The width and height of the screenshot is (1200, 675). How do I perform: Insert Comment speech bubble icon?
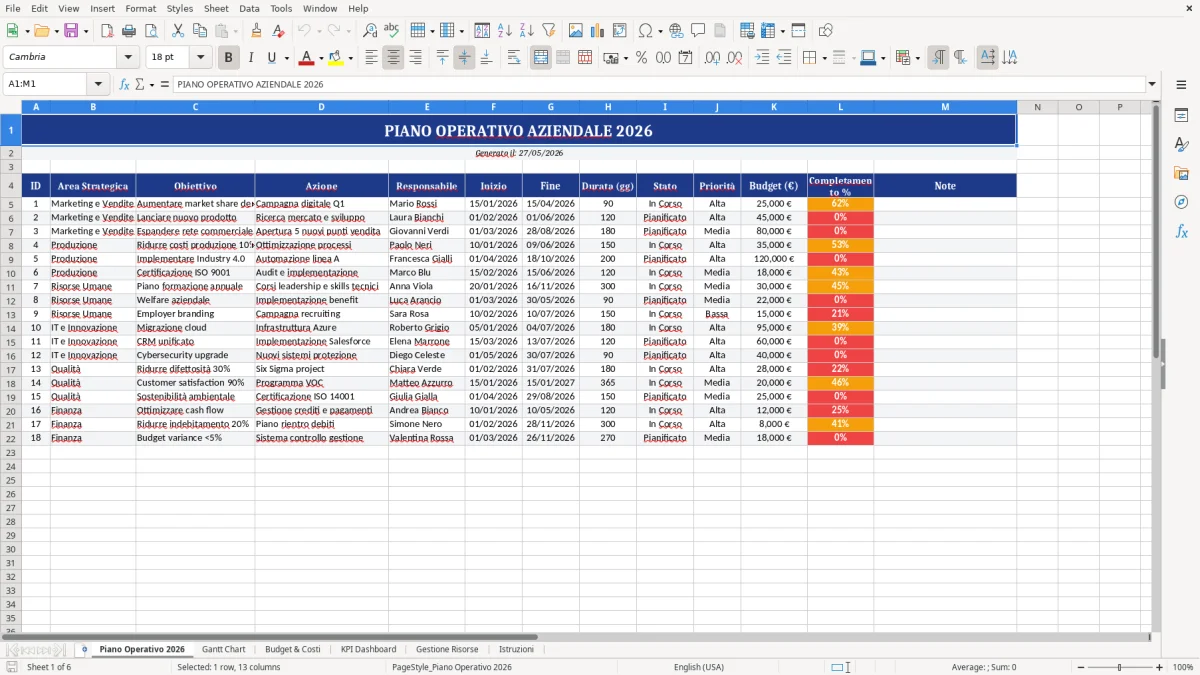tap(698, 31)
